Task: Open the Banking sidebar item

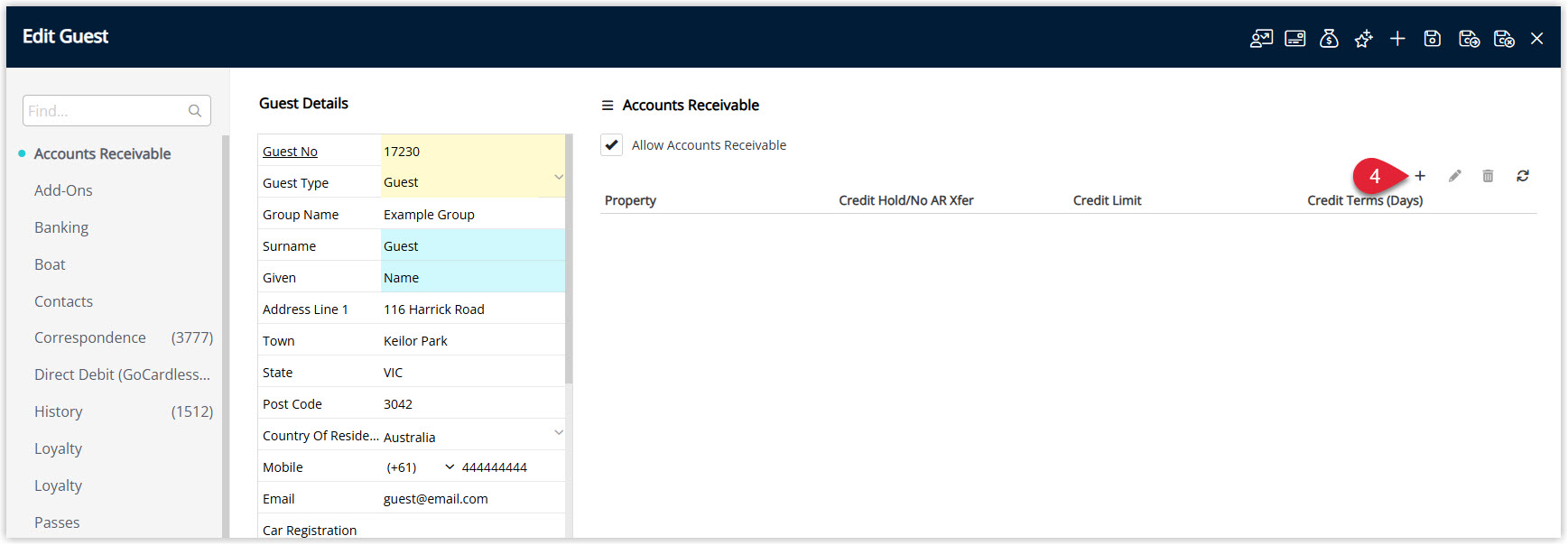Action: click(x=61, y=227)
